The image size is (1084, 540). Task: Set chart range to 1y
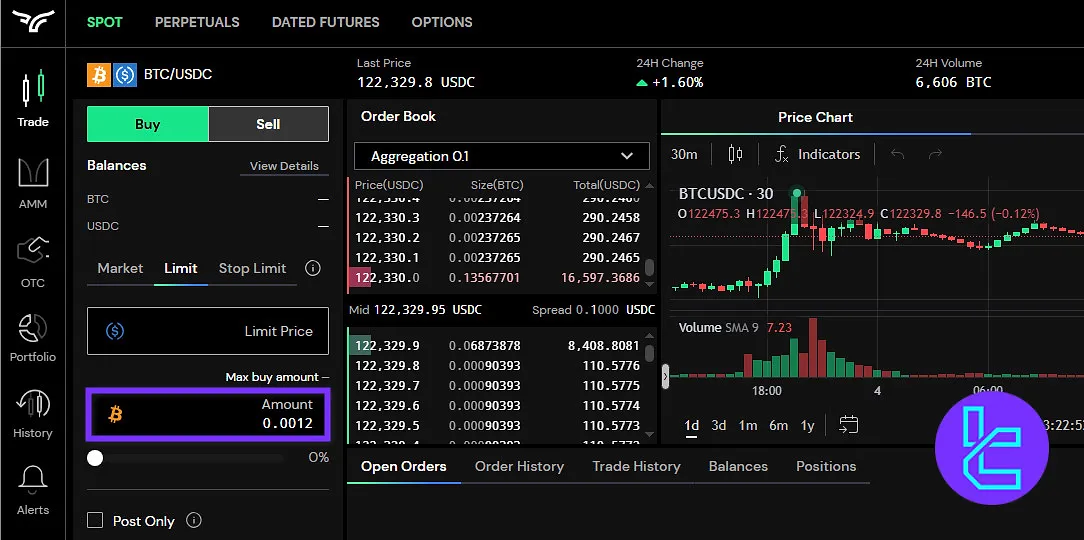click(x=807, y=425)
